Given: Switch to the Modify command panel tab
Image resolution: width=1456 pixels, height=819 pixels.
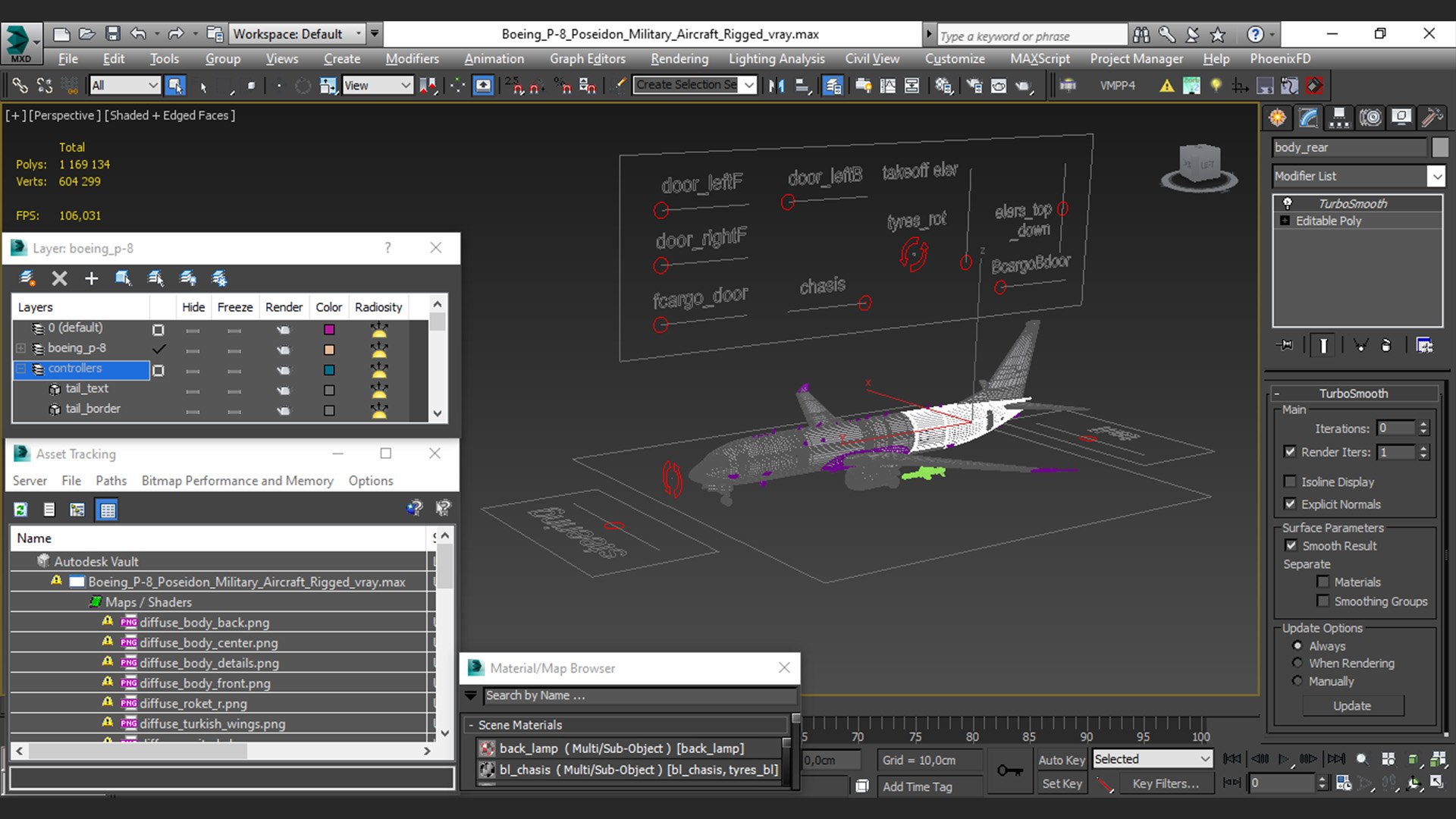Looking at the screenshot, I should (x=1309, y=118).
